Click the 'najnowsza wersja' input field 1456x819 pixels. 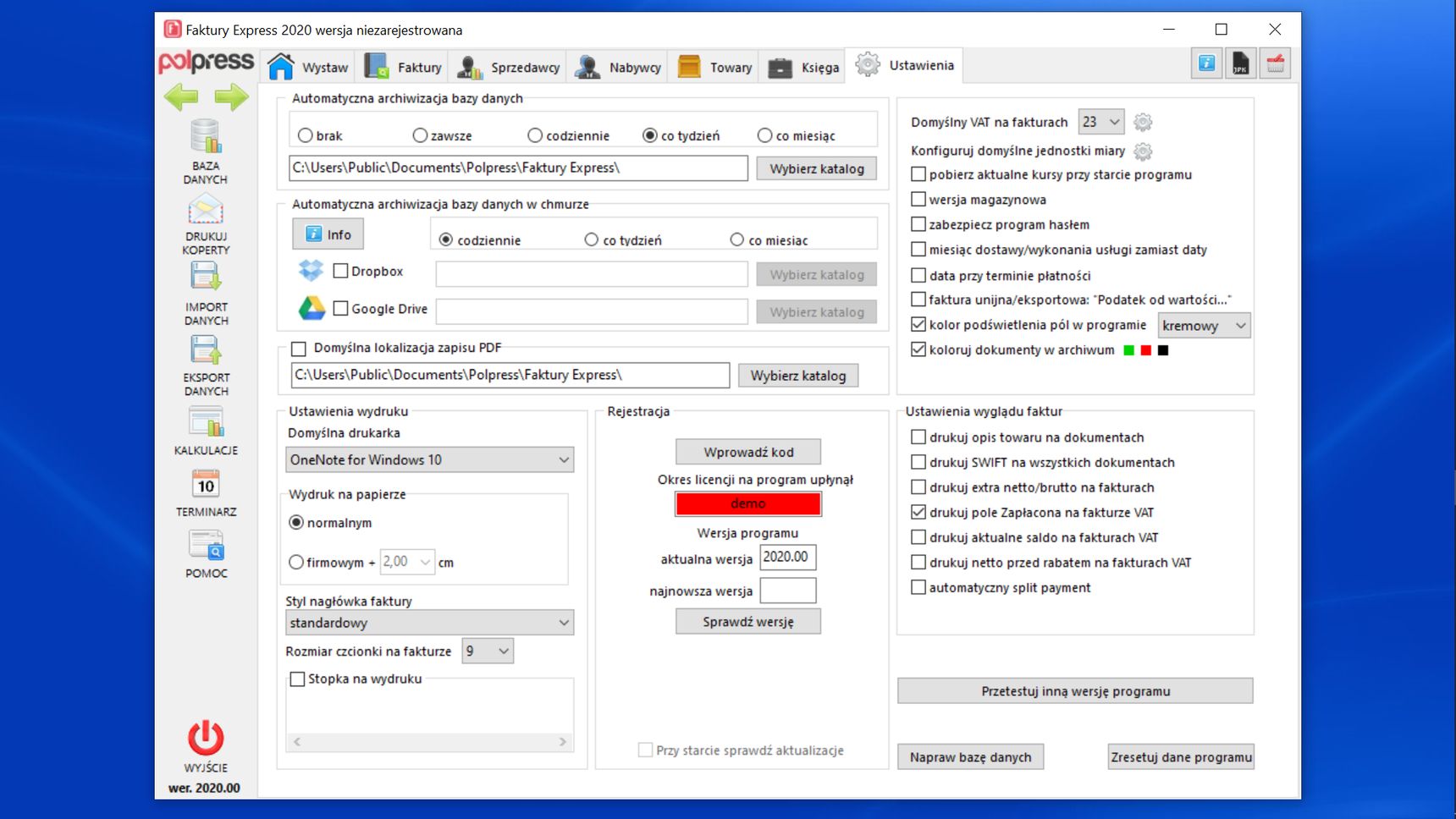[x=788, y=591]
